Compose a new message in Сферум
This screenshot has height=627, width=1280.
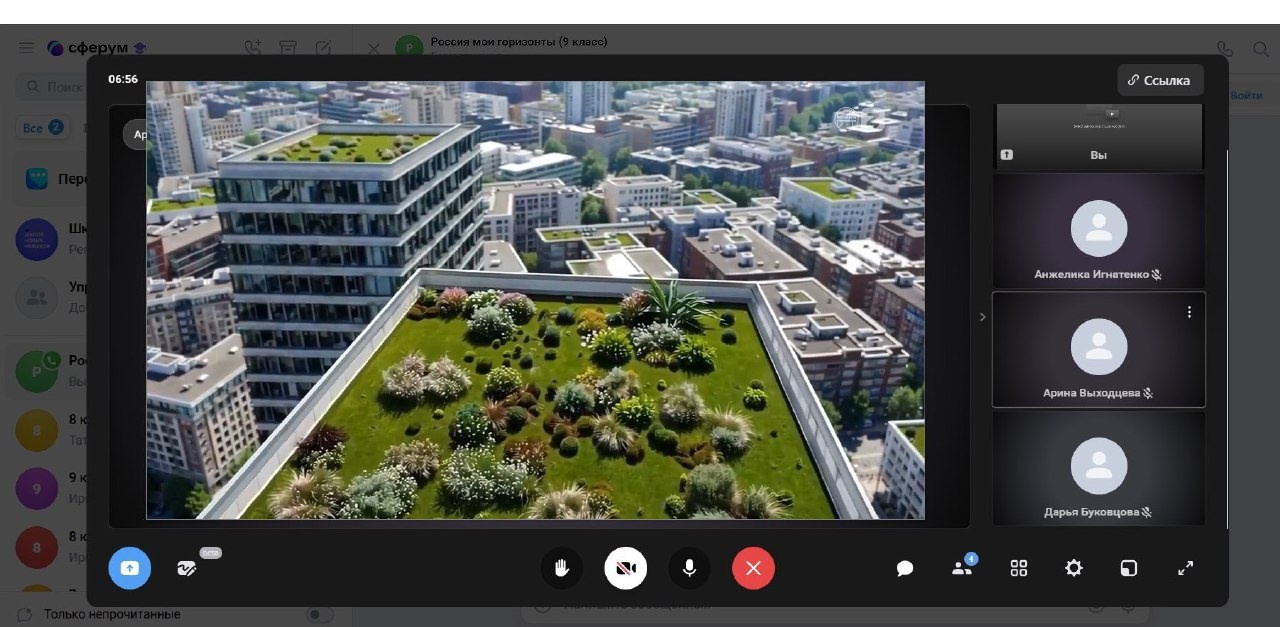pyautogui.click(x=323, y=48)
